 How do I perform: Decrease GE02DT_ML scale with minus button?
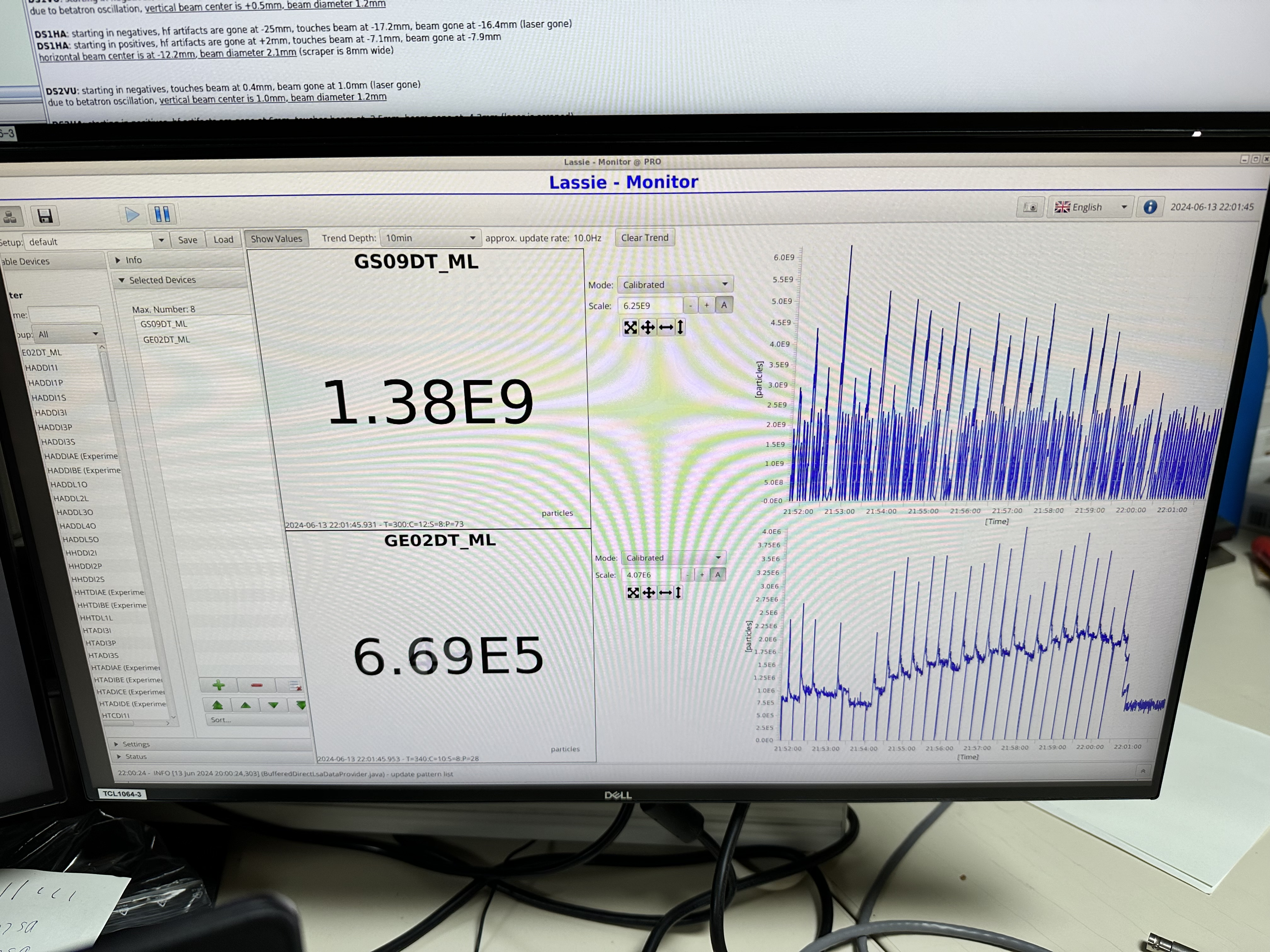tap(688, 575)
